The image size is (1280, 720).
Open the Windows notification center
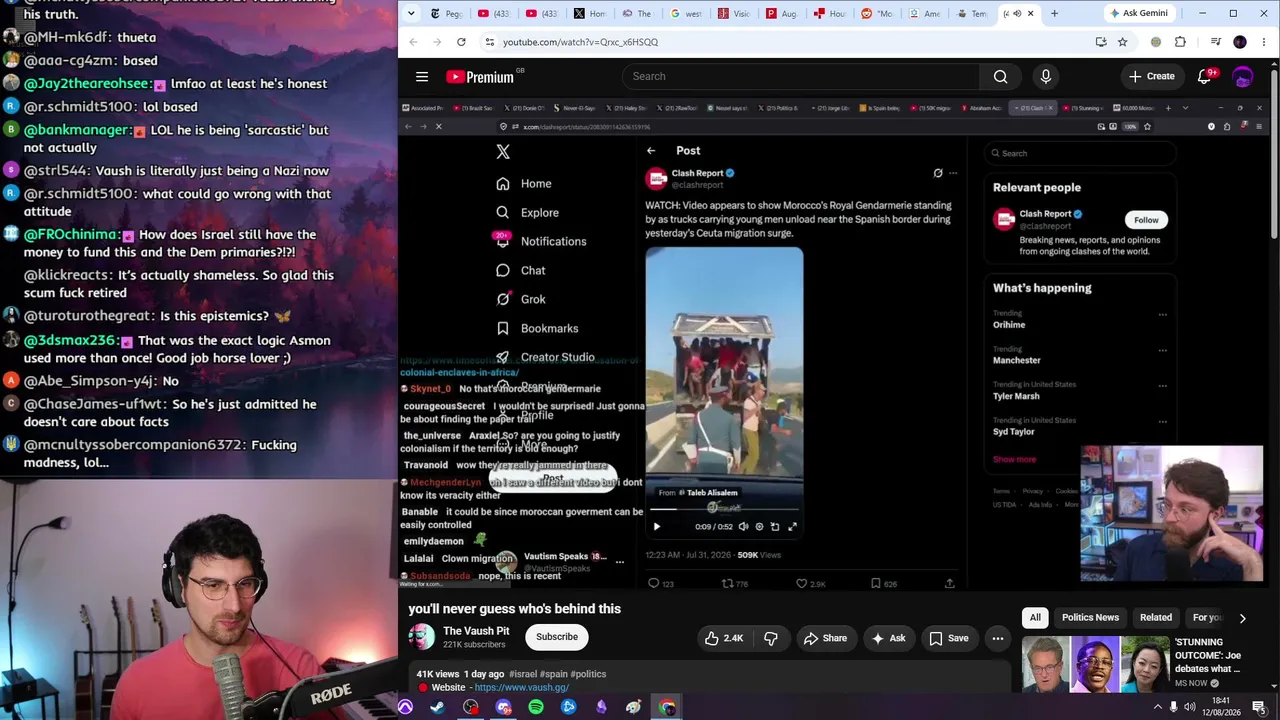pyautogui.click(x=1259, y=708)
